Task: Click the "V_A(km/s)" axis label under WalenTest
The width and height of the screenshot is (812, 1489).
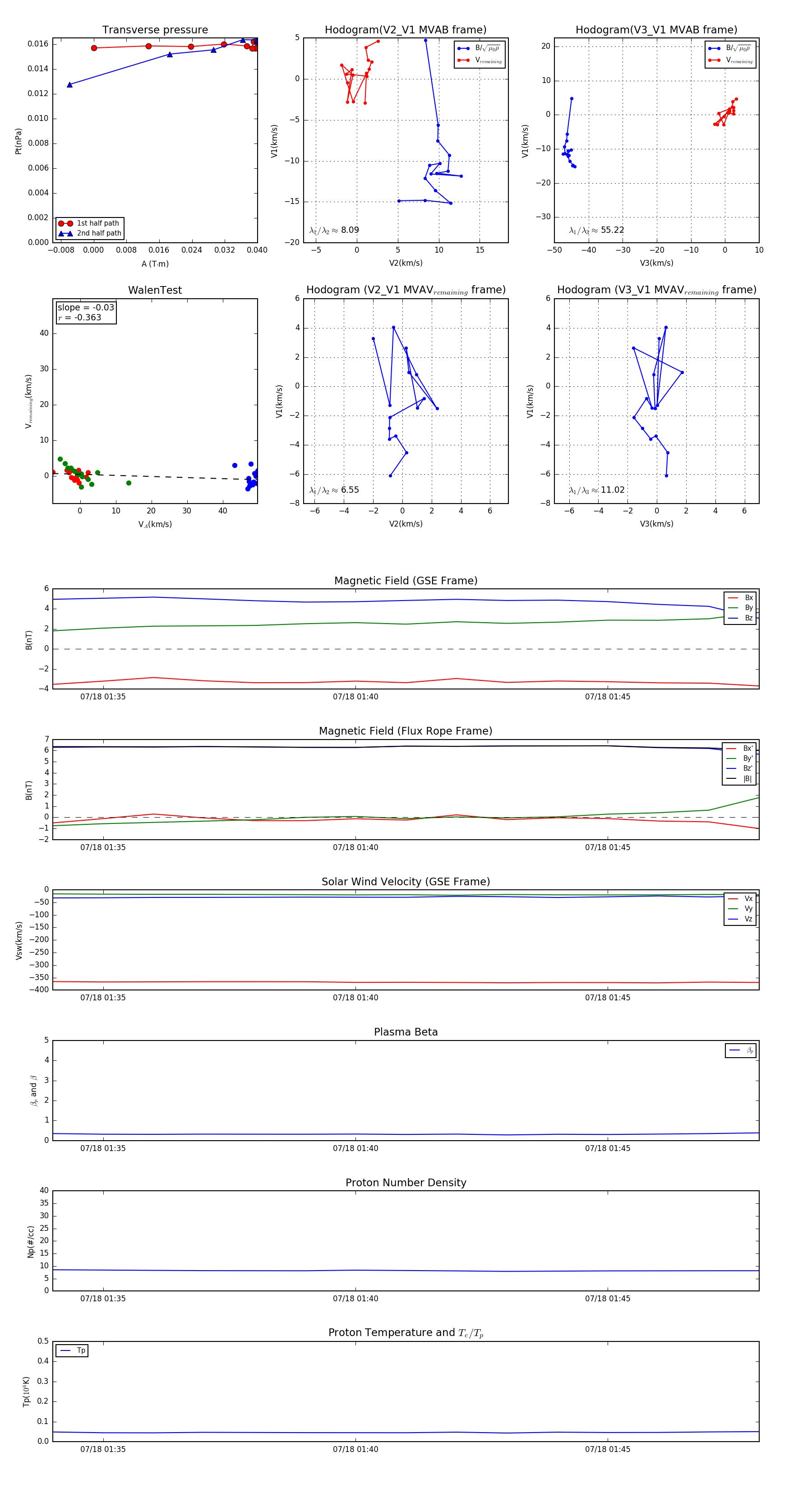Action: click(155, 525)
